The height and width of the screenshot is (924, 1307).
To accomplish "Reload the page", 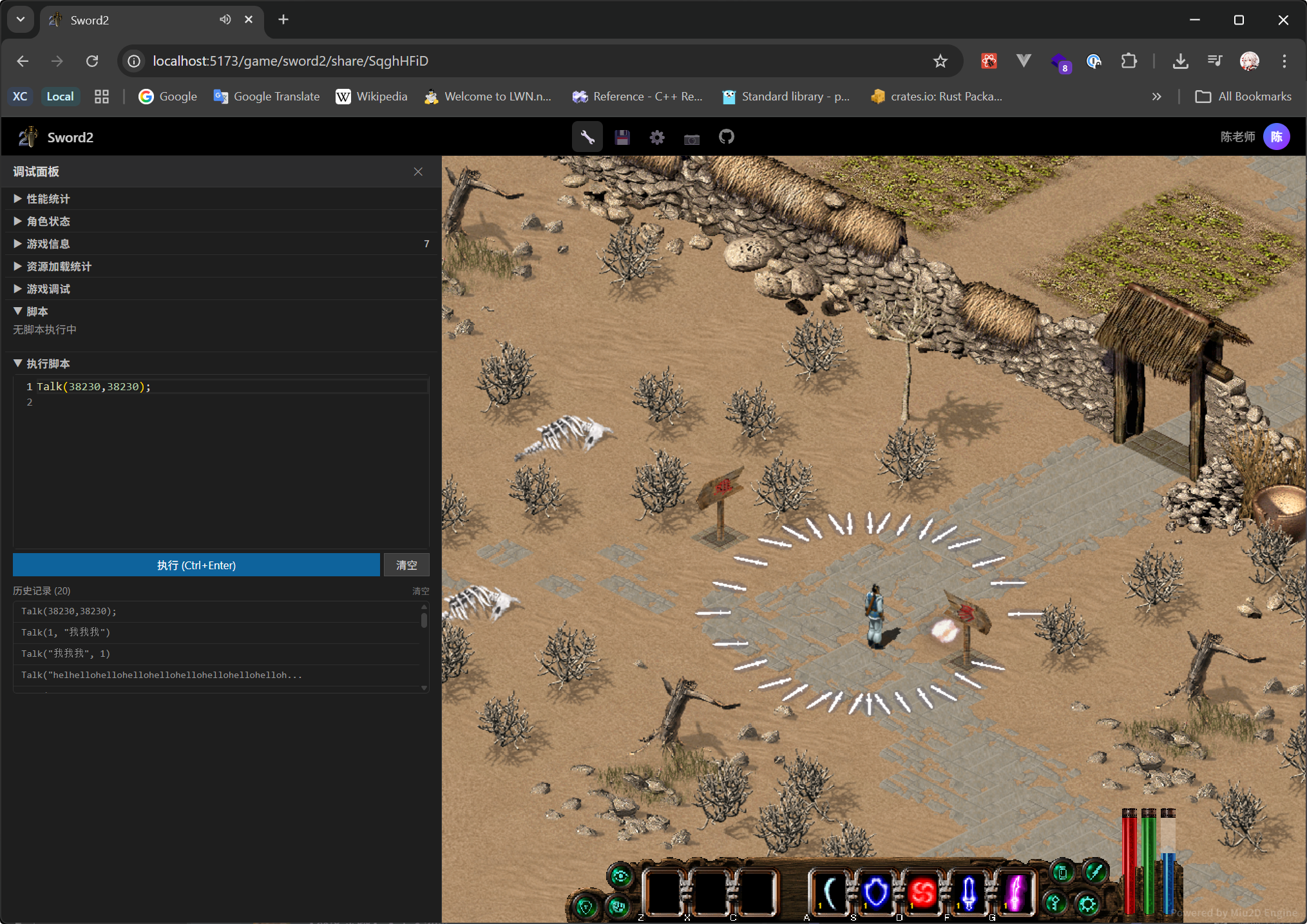I will click(92, 61).
